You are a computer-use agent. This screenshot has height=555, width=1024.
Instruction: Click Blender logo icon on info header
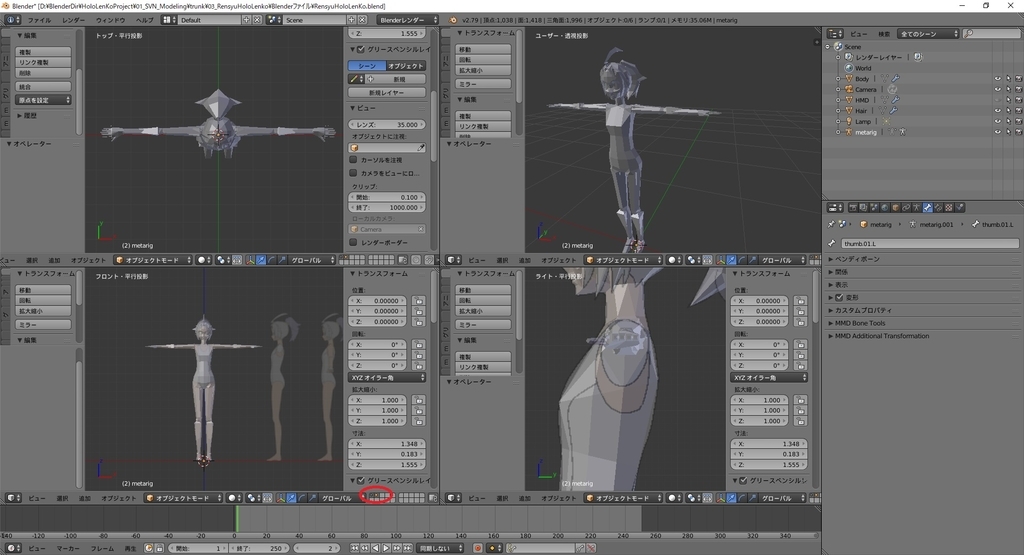tap(453, 20)
